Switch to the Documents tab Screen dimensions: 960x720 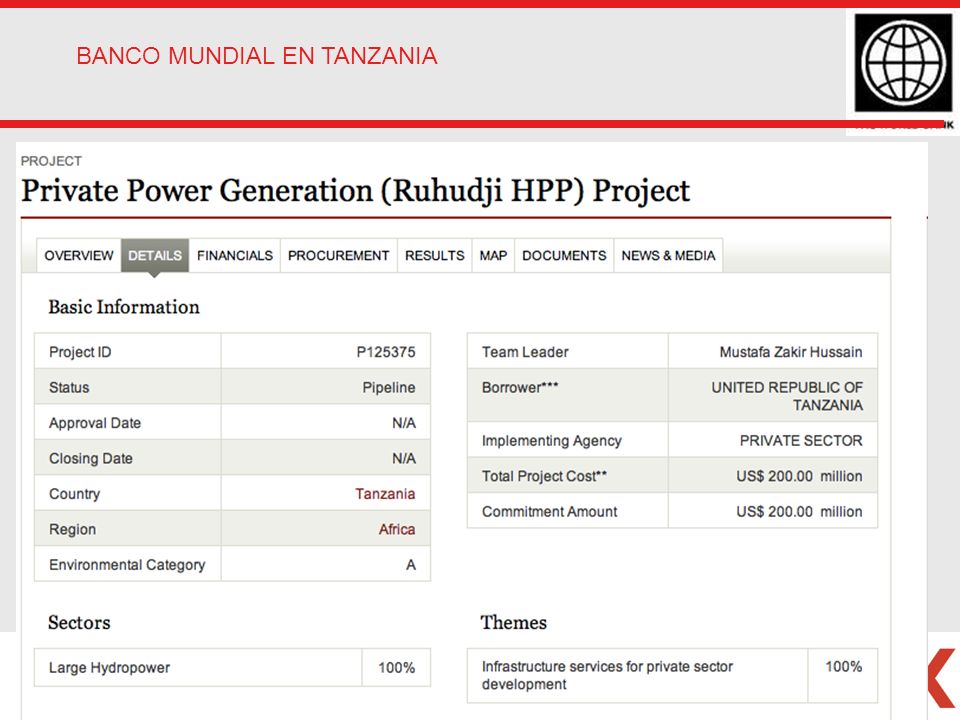click(564, 255)
